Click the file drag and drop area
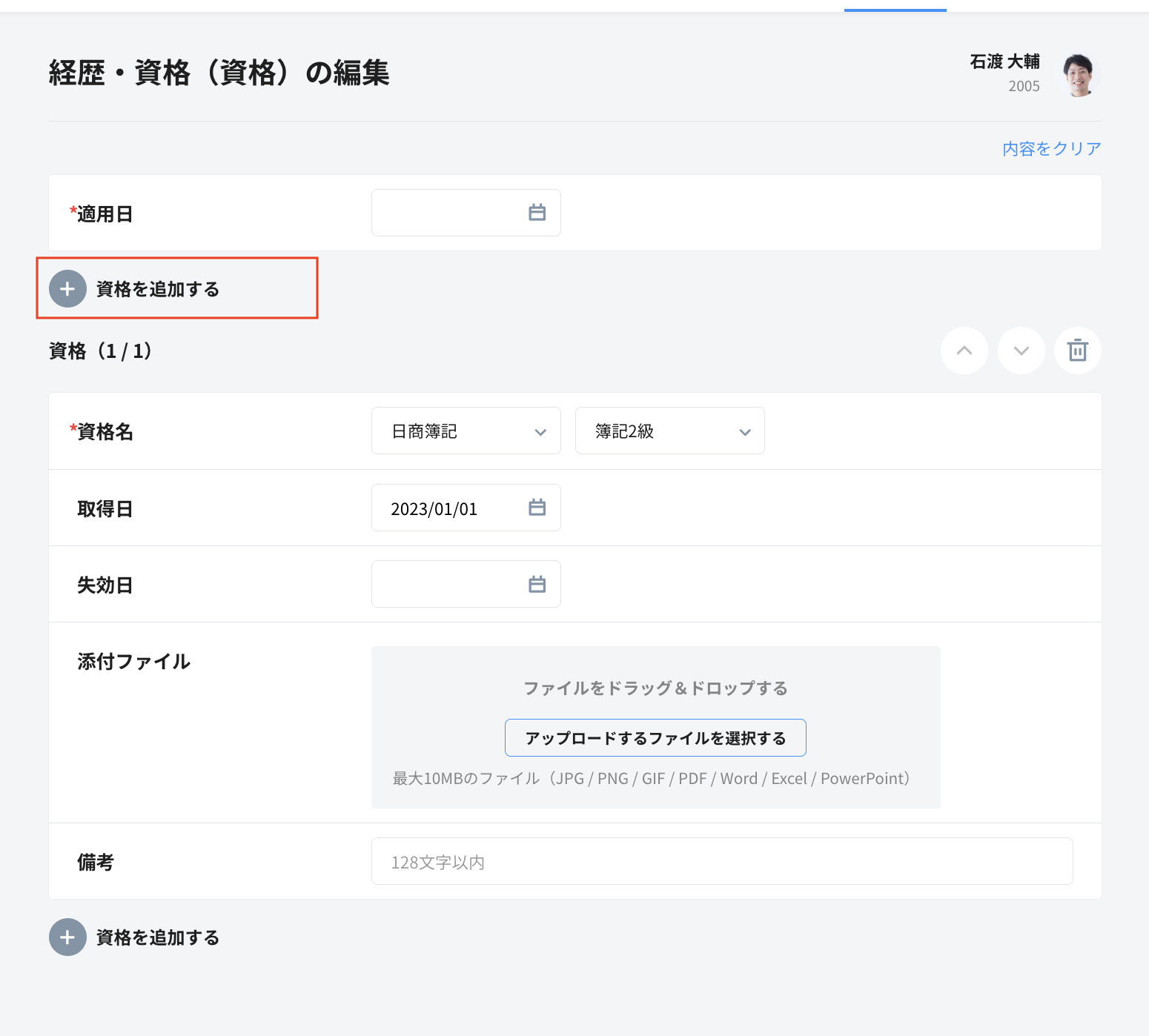 click(x=655, y=688)
